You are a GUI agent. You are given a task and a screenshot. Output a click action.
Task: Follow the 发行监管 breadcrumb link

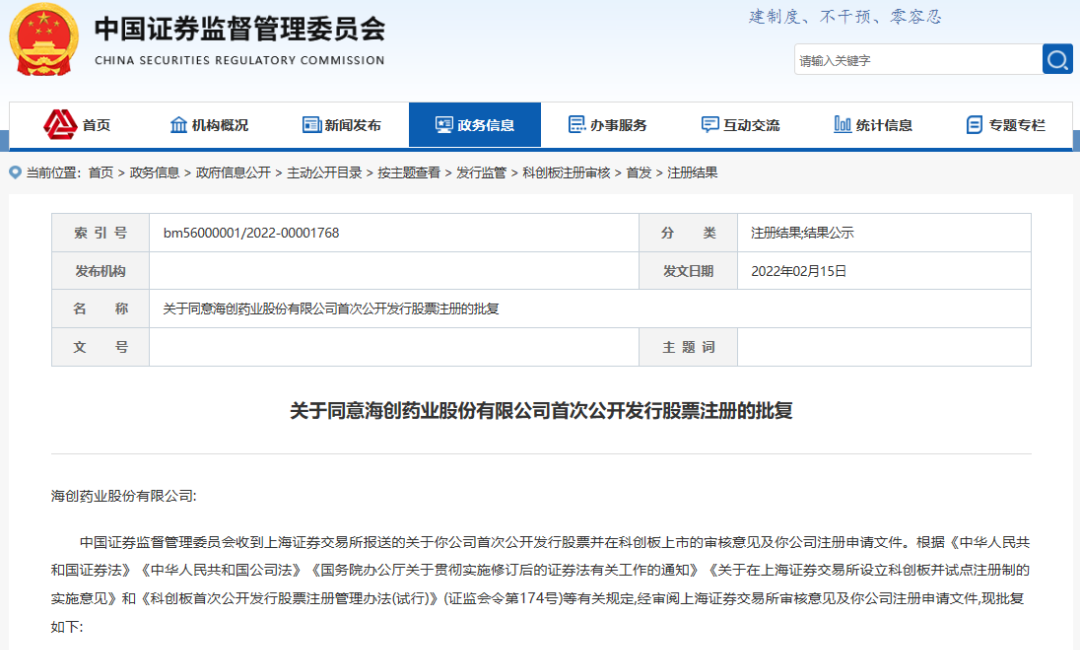(481, 173)
